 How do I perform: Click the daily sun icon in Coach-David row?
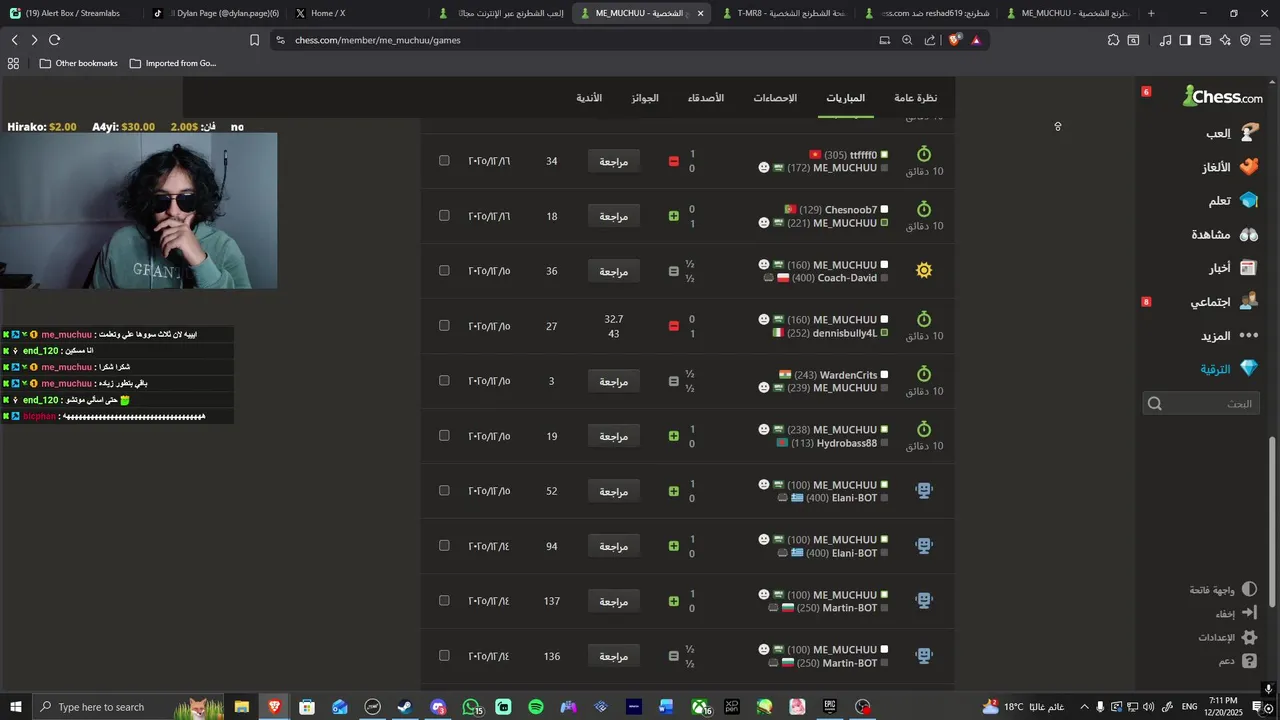pos(924,270)
